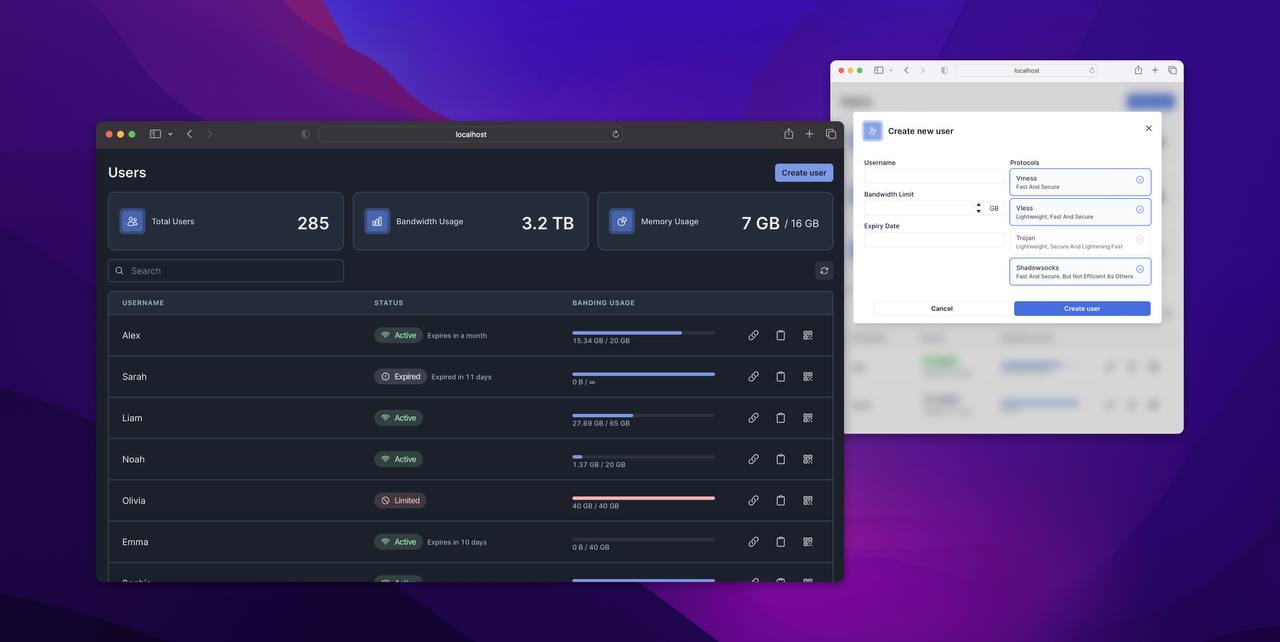Toggle the Vless protocol option
Image resolution: width=1280 pixels, height=642 pixels.
point(1080,212)
